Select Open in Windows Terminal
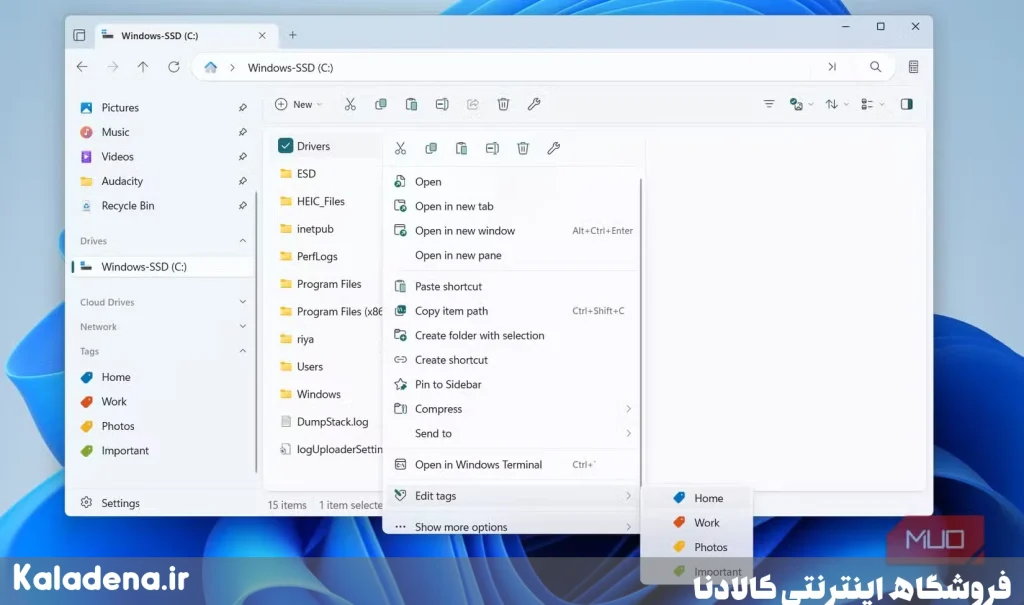 pos(512,465)
